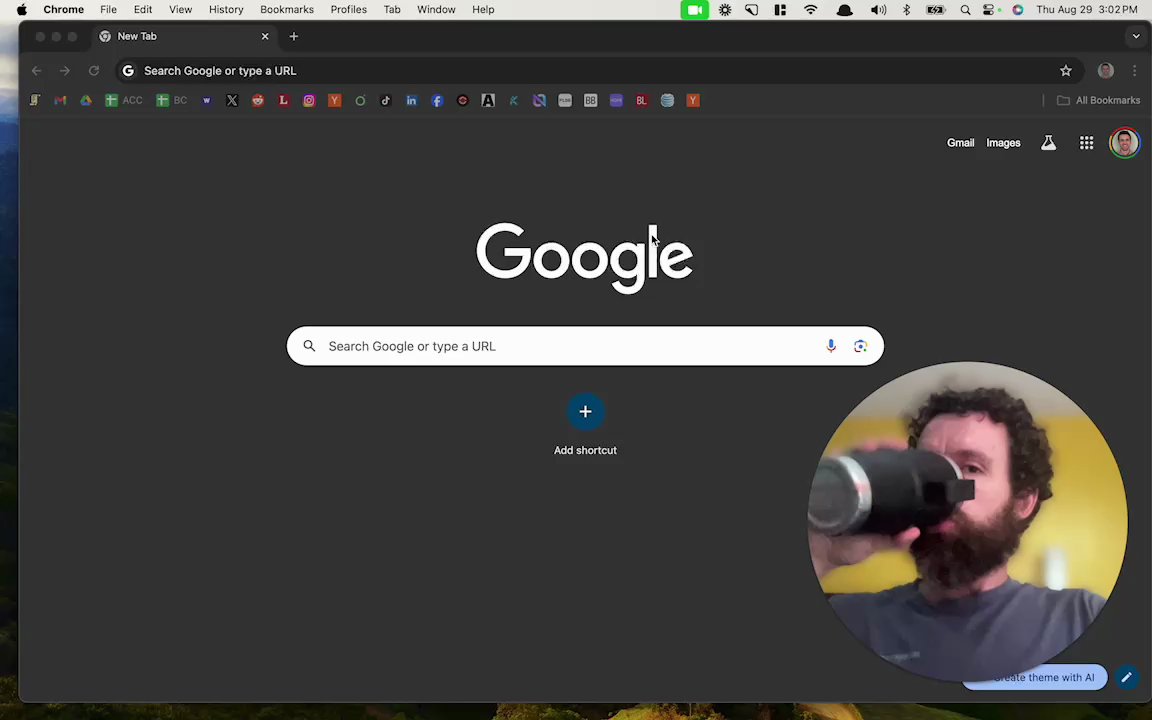Open the green circle bookmark

pyautogui.click(x=360, y=101)
